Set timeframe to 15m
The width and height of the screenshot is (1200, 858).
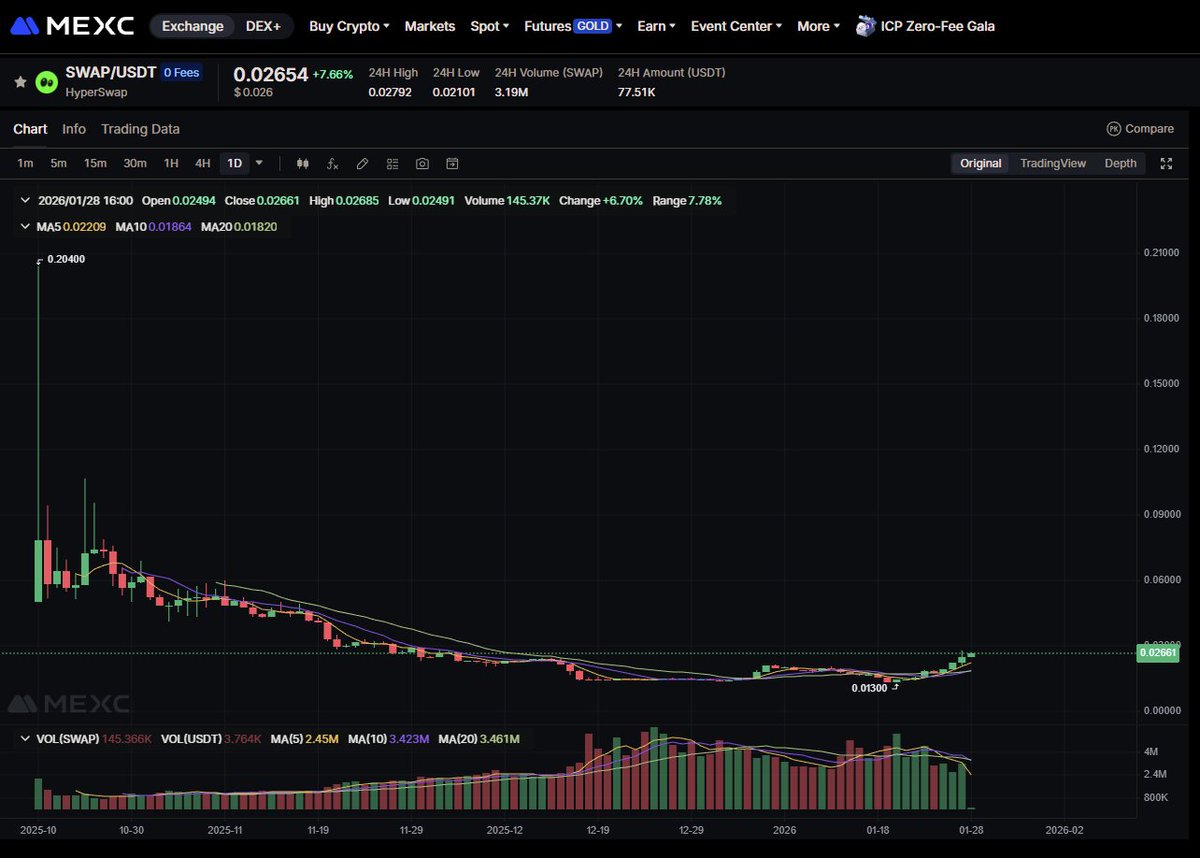click(95, 163)
